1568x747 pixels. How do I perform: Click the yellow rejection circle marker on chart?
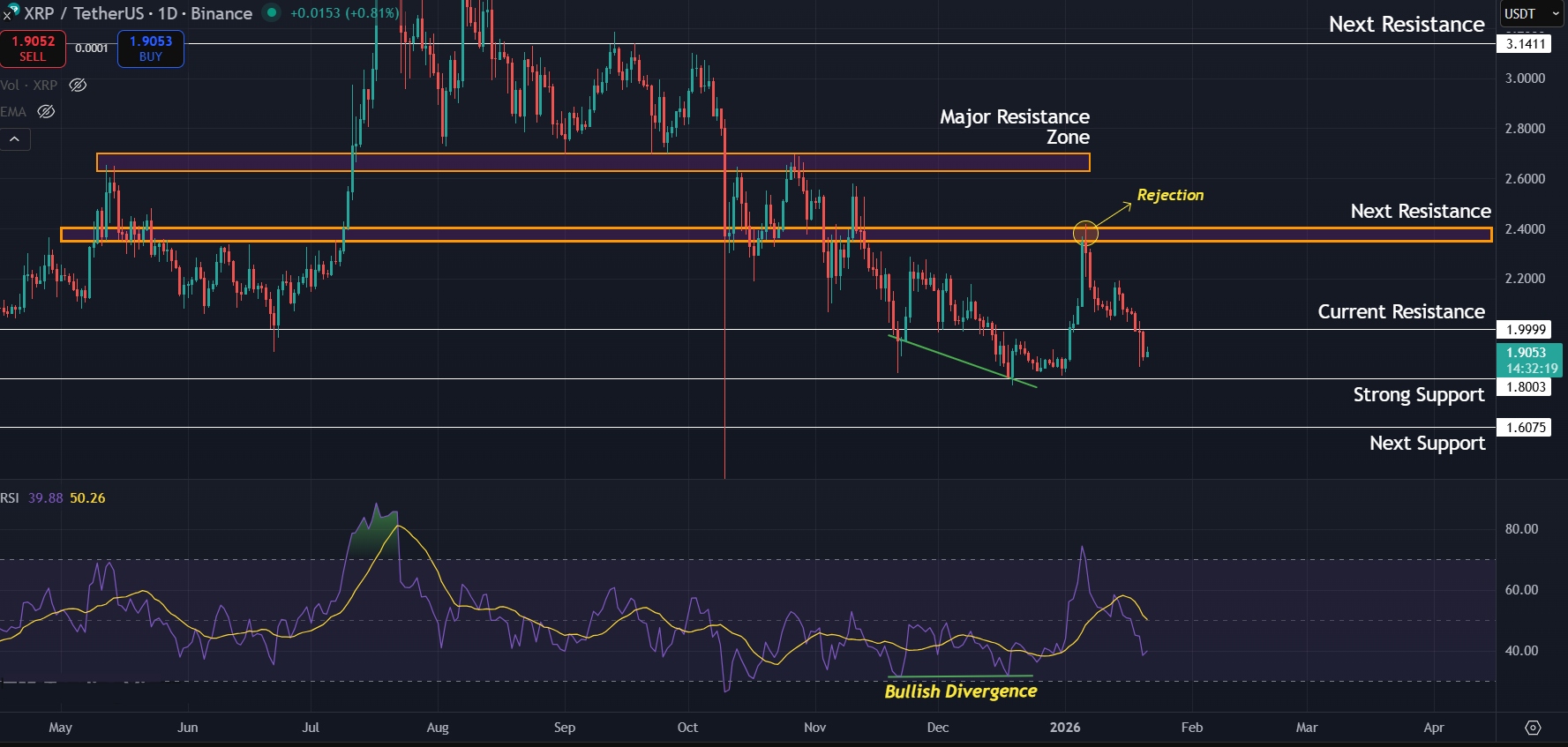coord(1085,233)
